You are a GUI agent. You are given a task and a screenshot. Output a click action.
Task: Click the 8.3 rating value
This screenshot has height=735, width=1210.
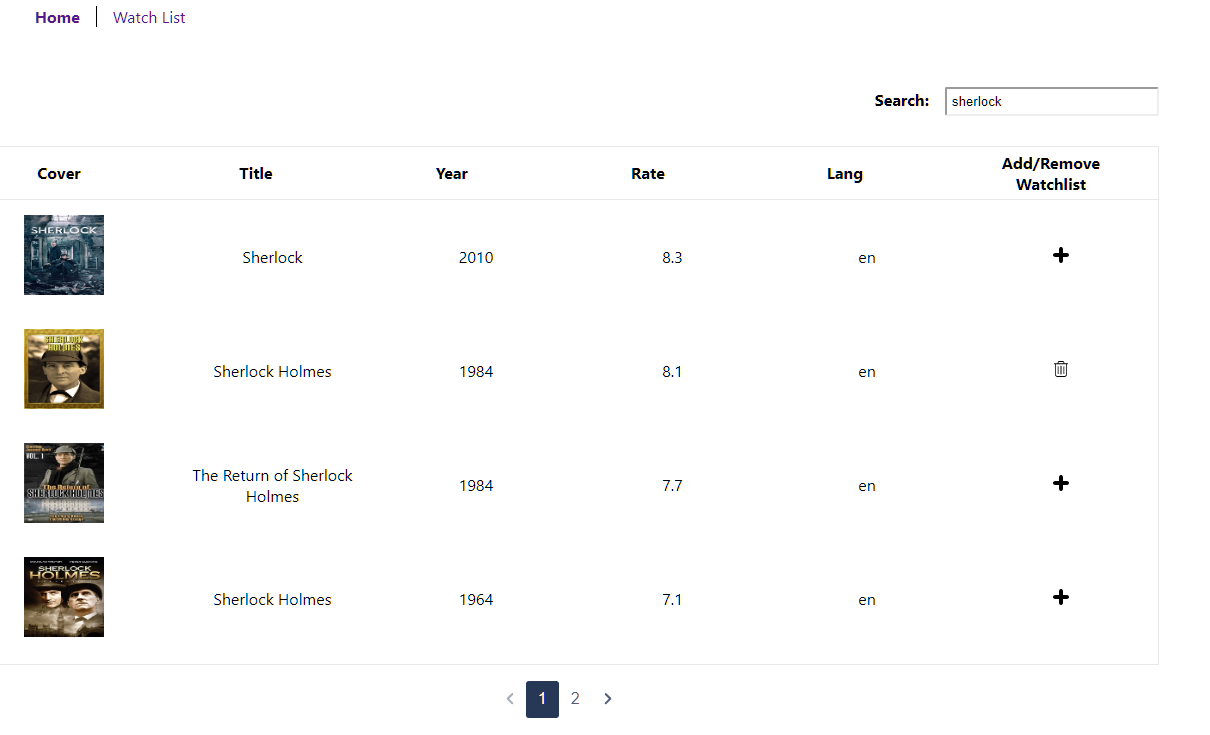(x=672, y=257)
